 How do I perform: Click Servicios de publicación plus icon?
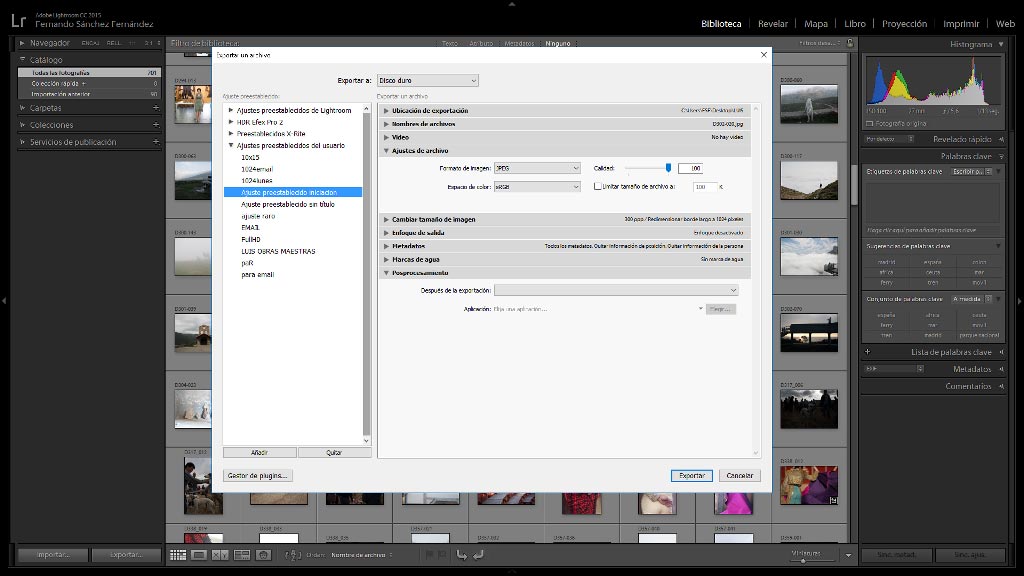pos(156,142)
